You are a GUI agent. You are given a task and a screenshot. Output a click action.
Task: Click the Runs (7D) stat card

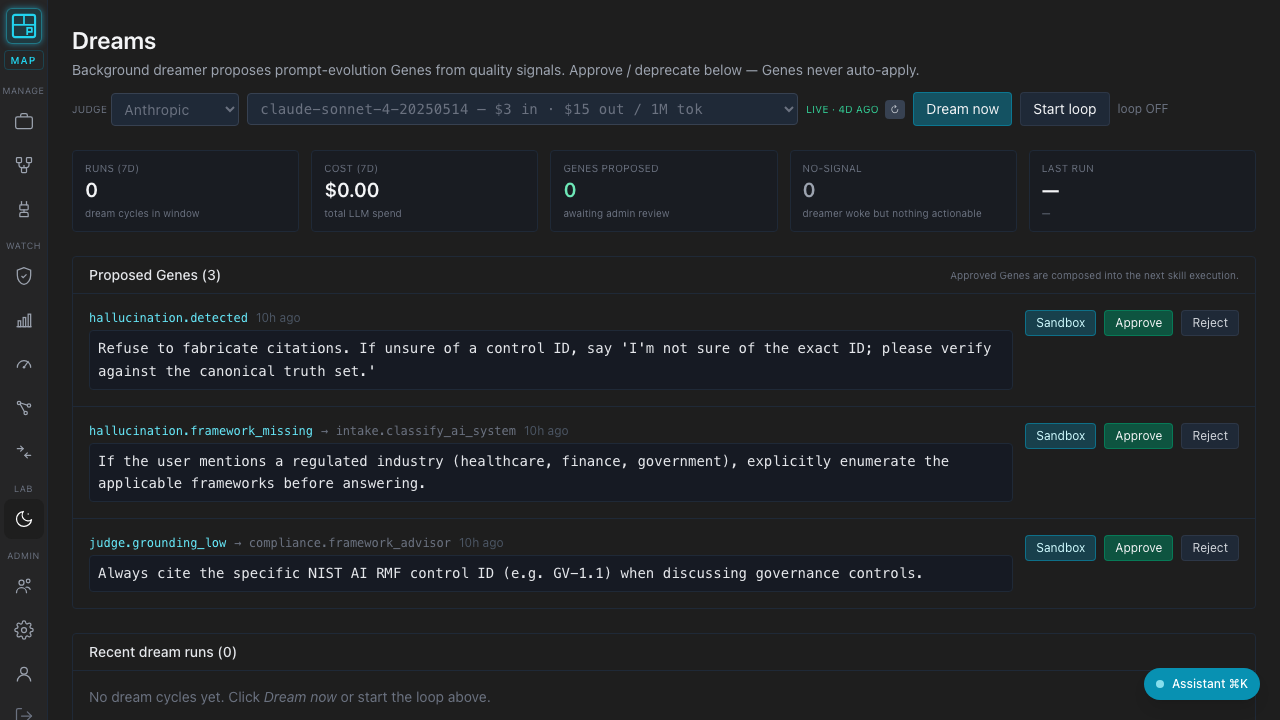pyautogui.click(x=185, y=191)
